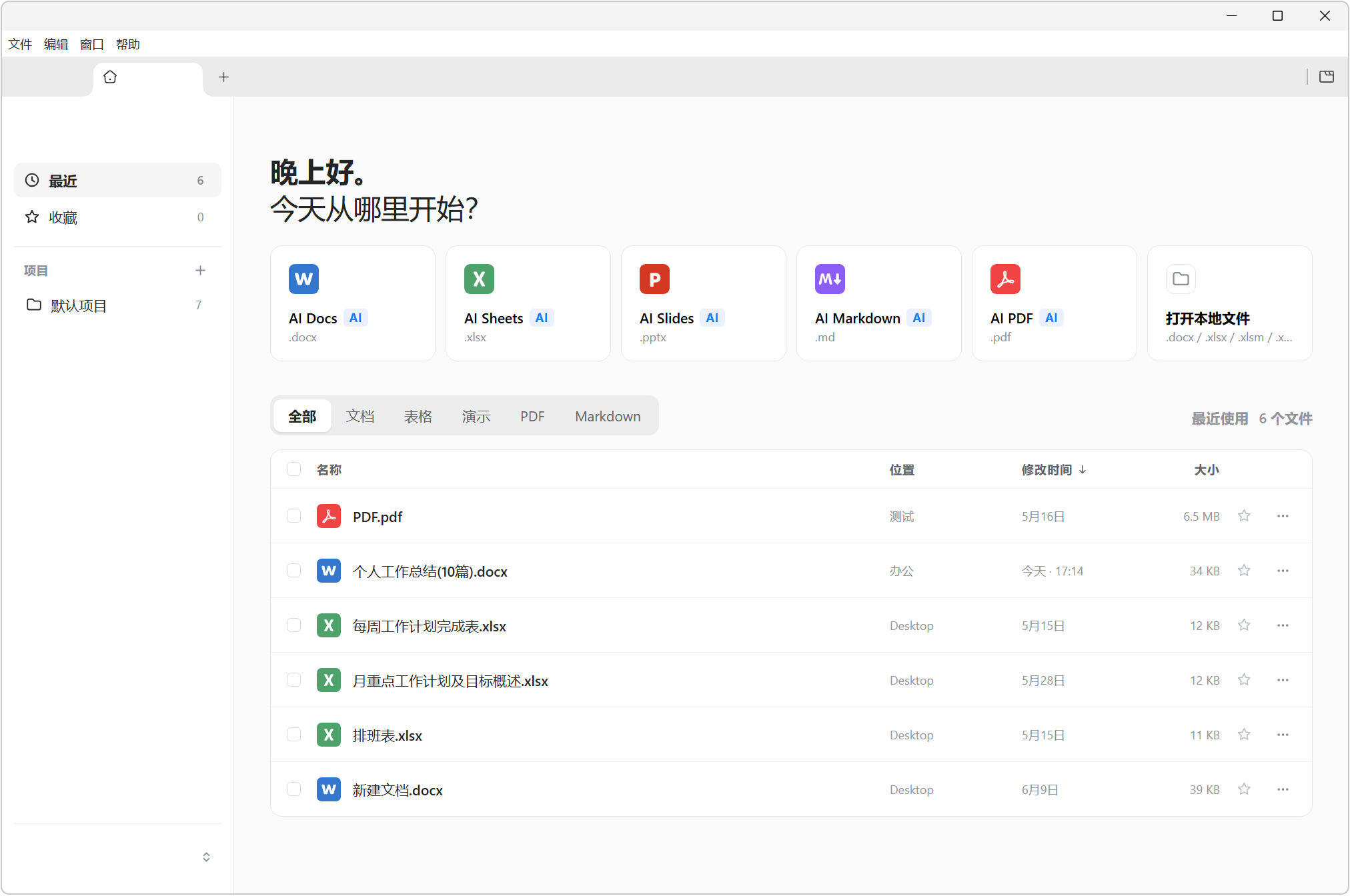
Task: Select 最近 in the sidebar
Action: [x=117, y=181]
